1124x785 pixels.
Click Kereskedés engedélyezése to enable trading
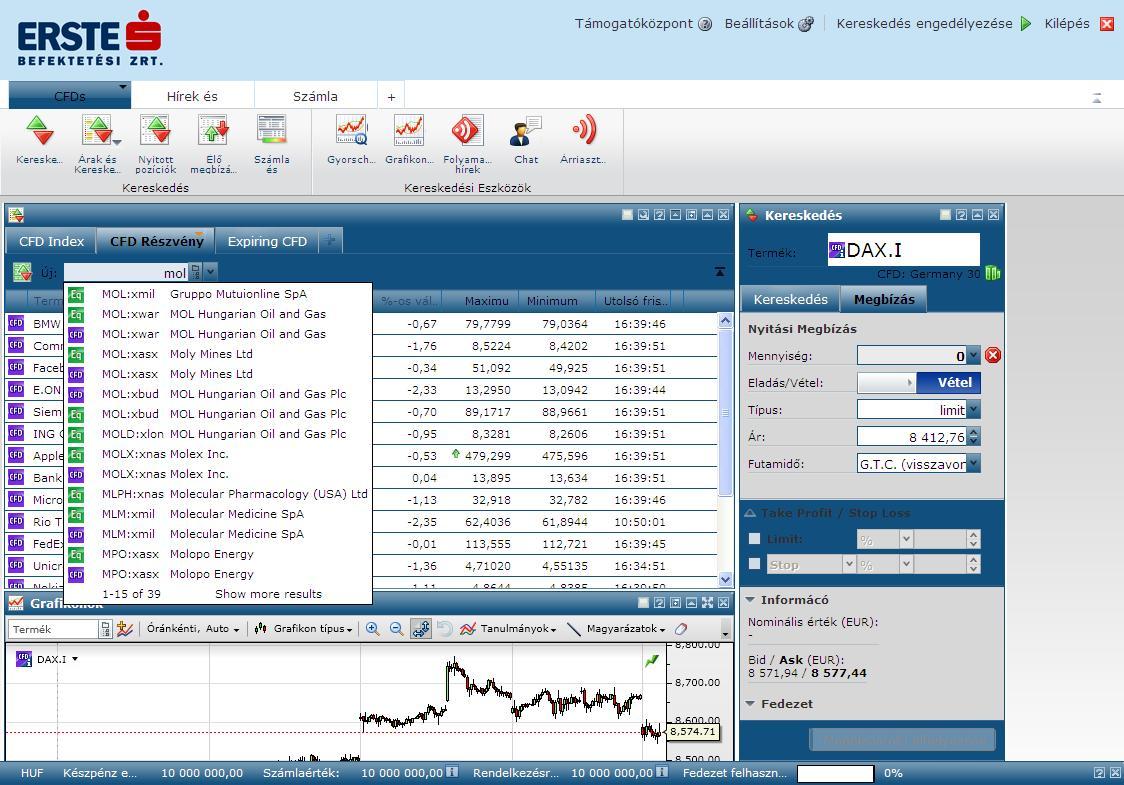933,24
